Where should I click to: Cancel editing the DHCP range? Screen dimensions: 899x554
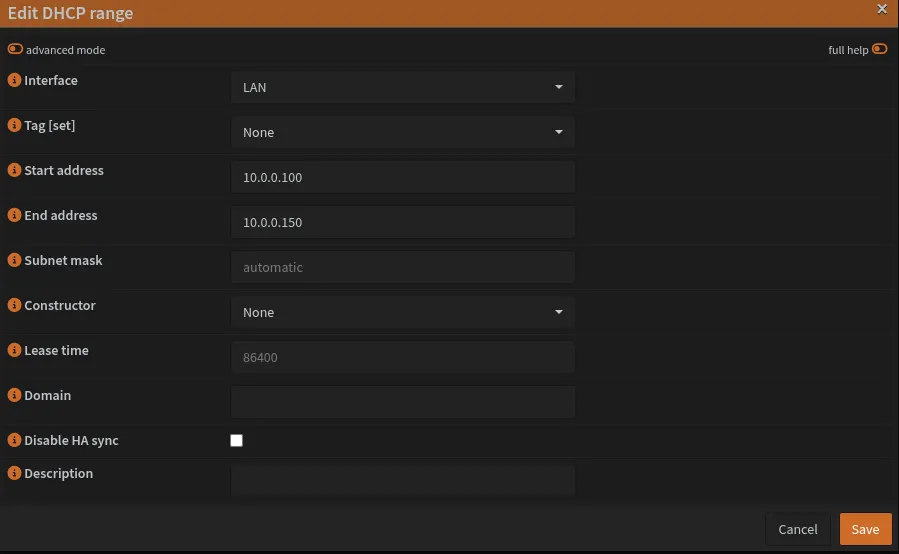click(x=798, y=529)
